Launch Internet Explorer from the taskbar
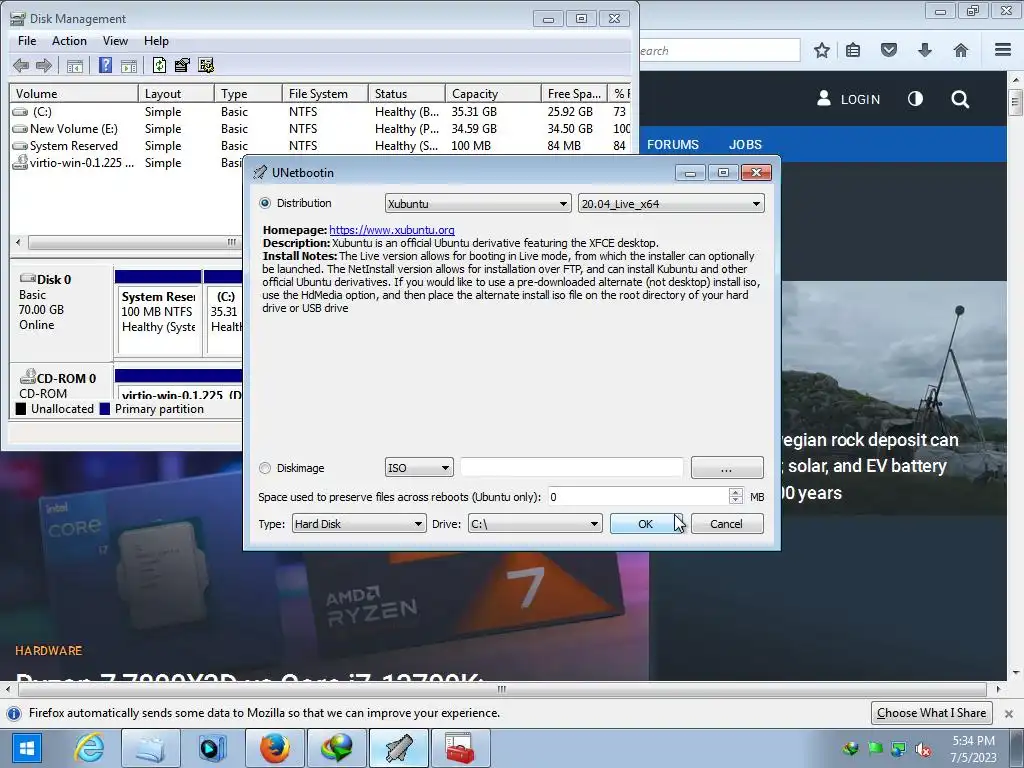 (89, 748)
